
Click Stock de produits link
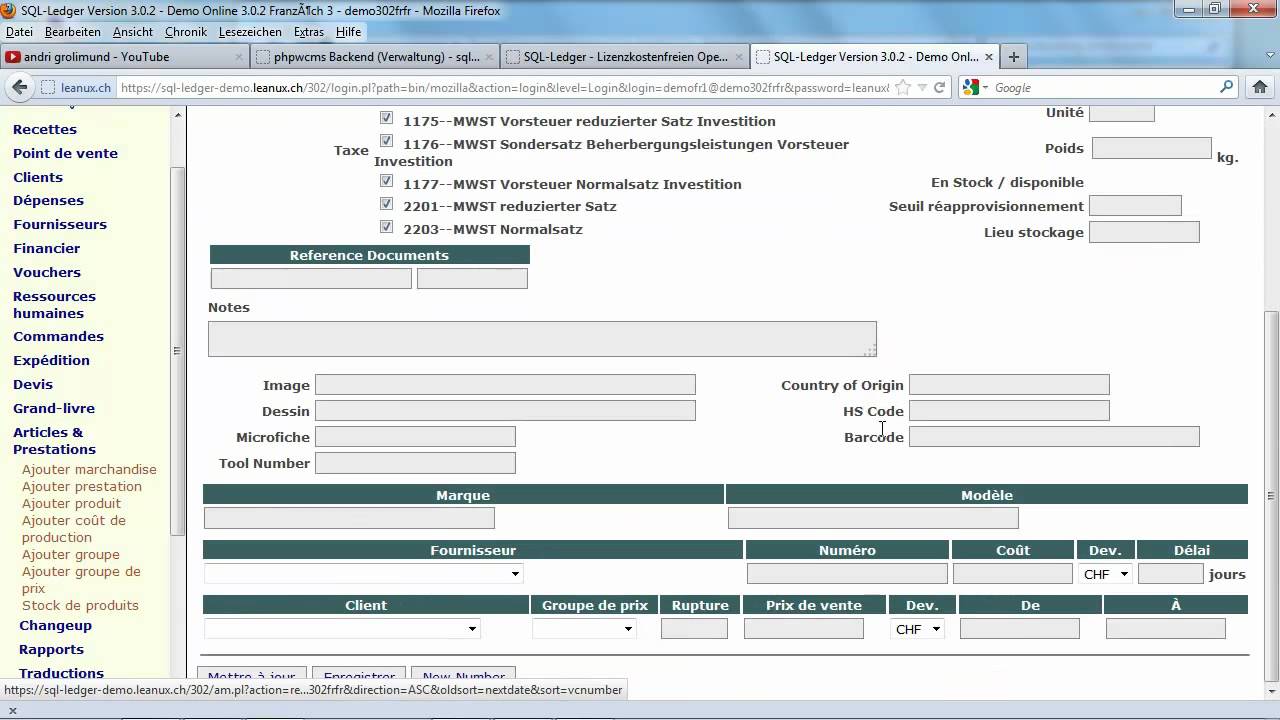click(x=80, y=605)
